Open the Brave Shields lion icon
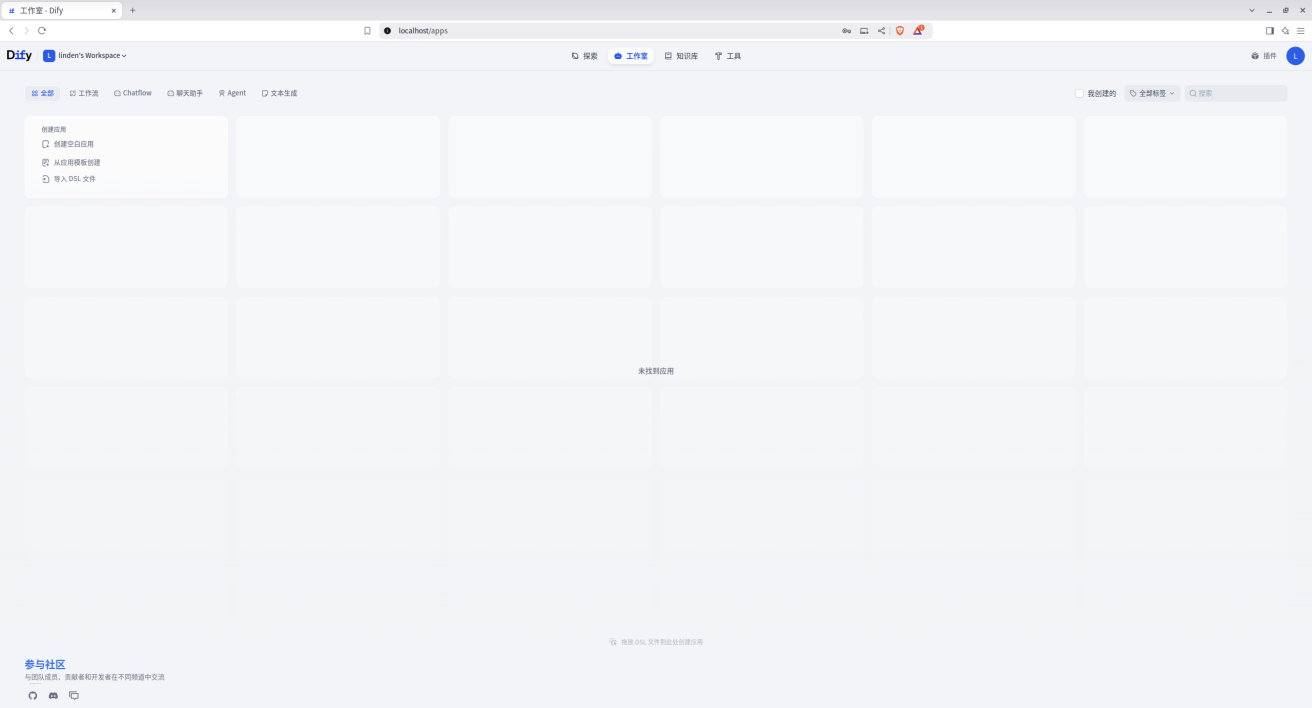 (x=899, y=31)
